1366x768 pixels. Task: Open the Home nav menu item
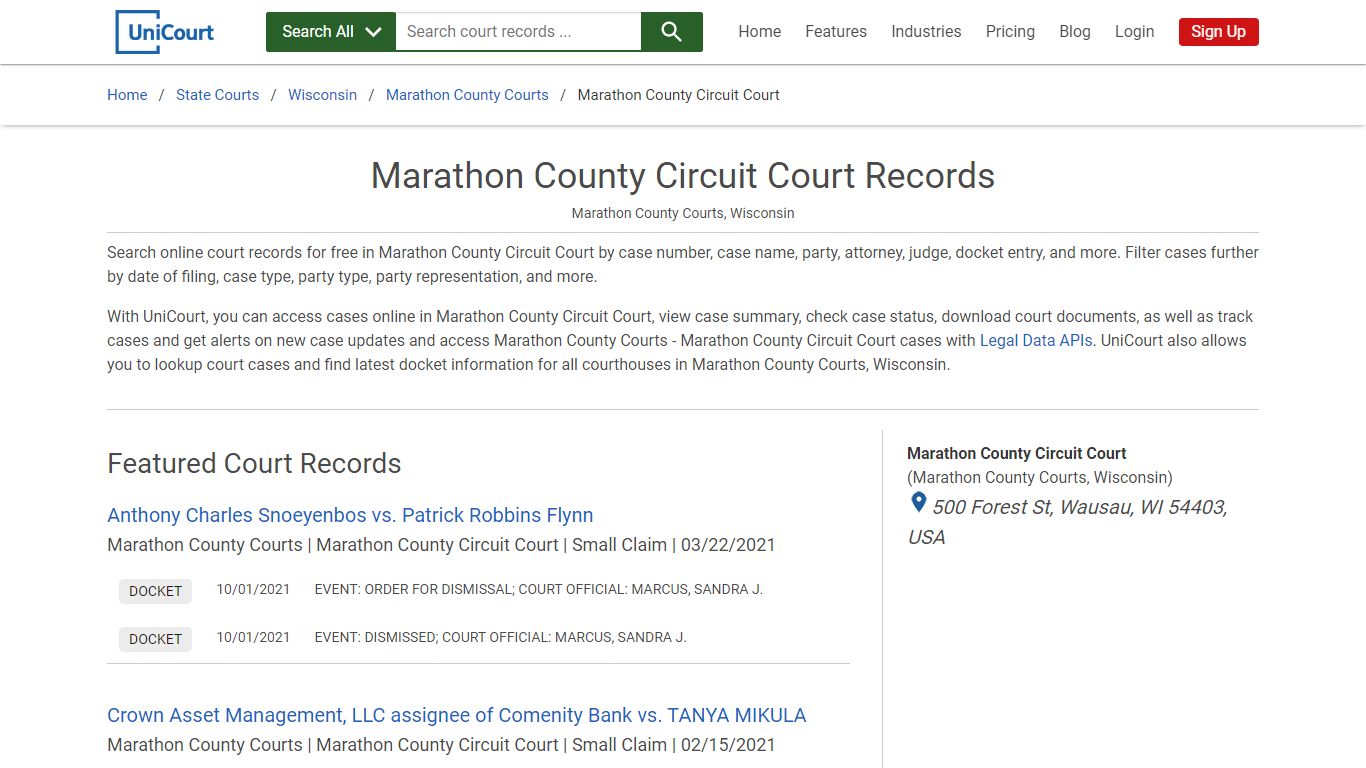click(760, 32)
